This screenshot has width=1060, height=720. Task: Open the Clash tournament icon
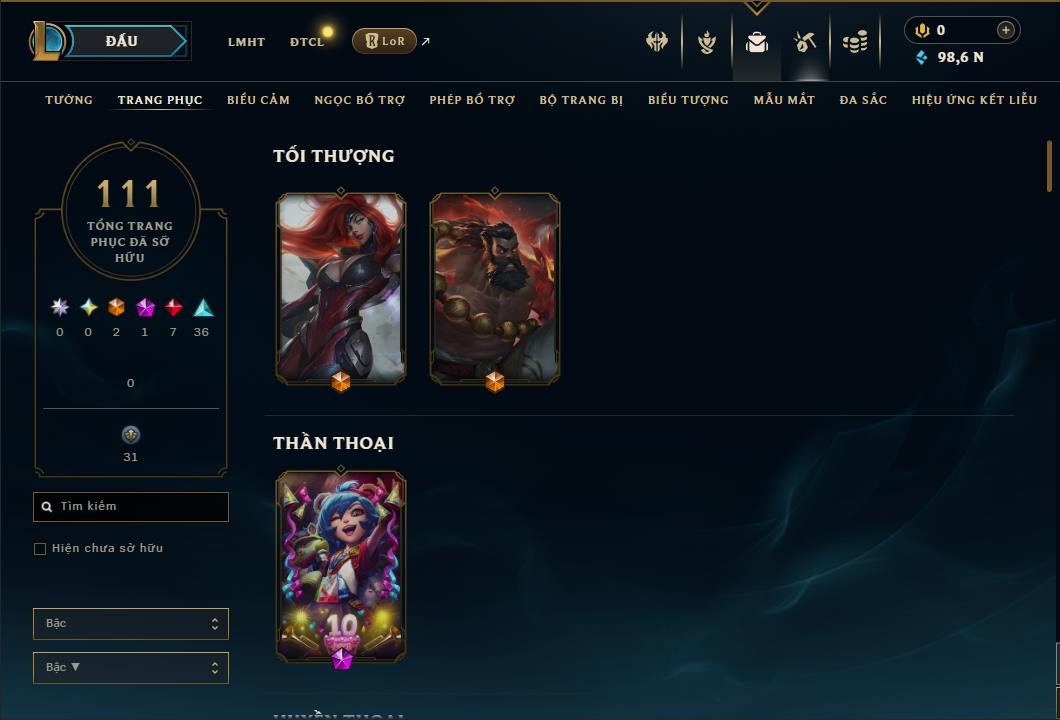[656, 41]
